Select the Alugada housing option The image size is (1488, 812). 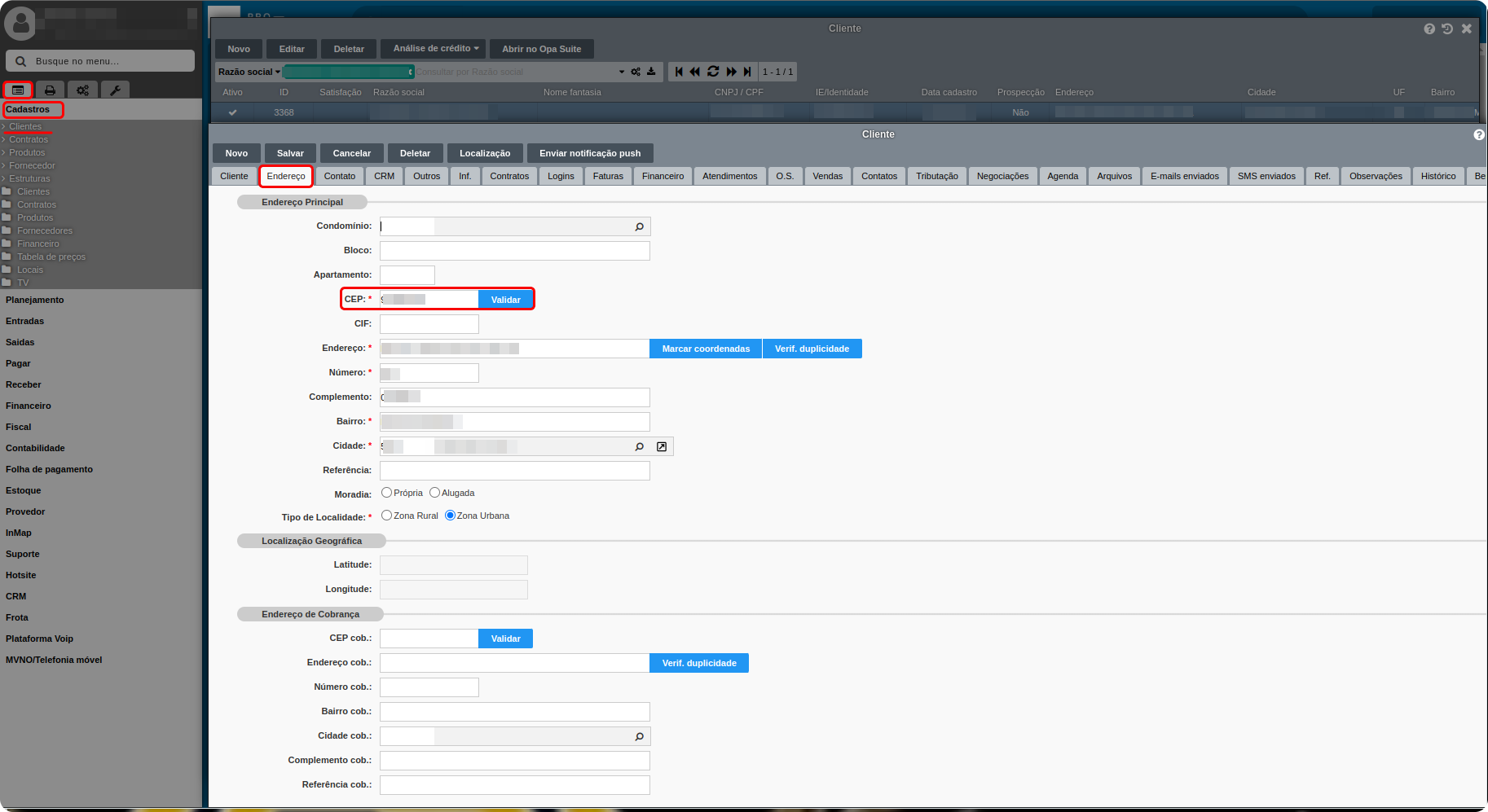tap(435, 493)
